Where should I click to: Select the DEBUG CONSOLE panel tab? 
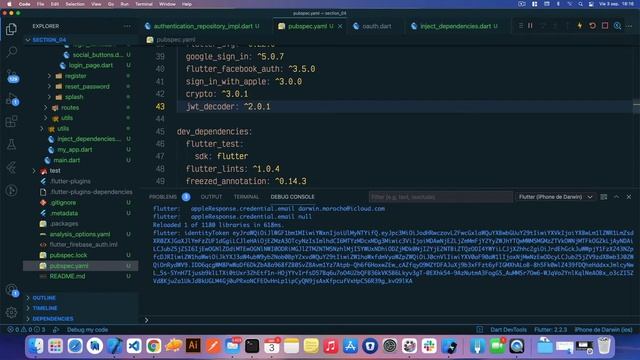pos(293,197)
